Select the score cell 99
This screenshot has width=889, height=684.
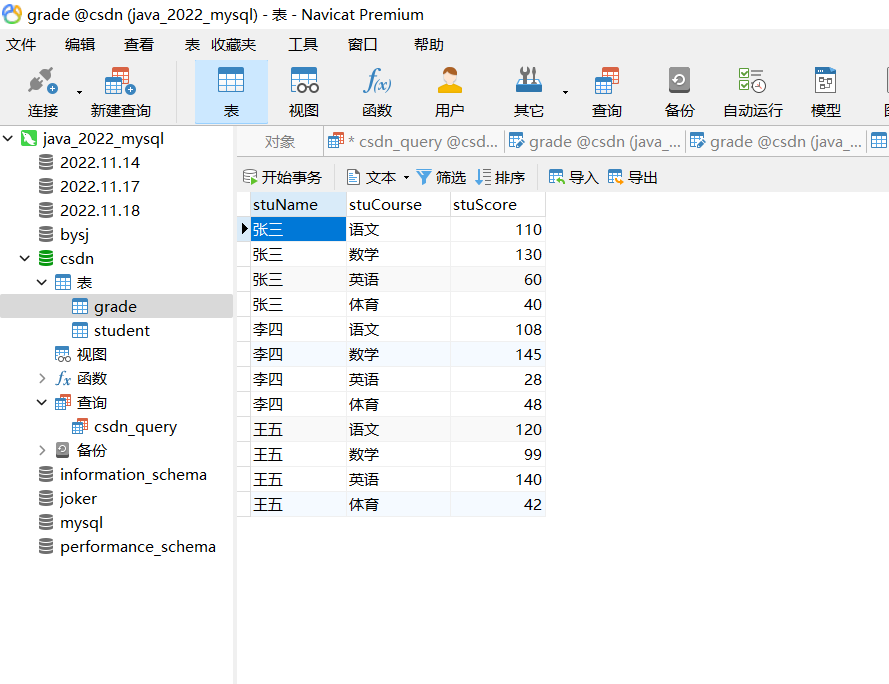[498, 454]
